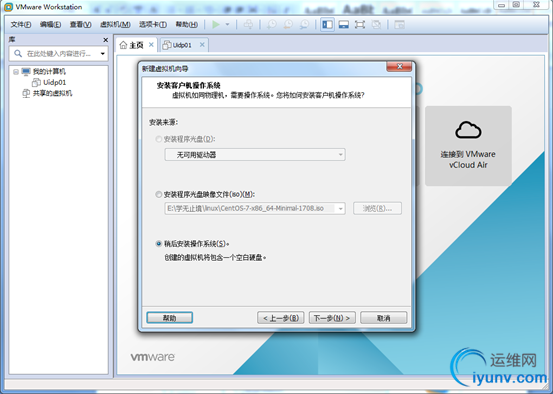This screenshot has height=394, width=553.
Task: Open the library search dropdown arrow
Action: pyautogui.click(x=103, y=54)
